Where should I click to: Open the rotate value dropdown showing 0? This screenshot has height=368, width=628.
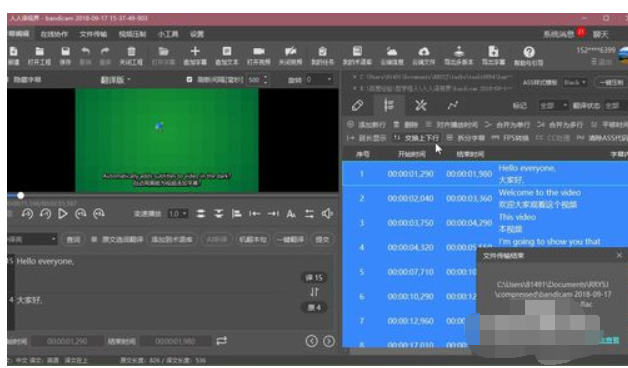click(x=319, y=80)
